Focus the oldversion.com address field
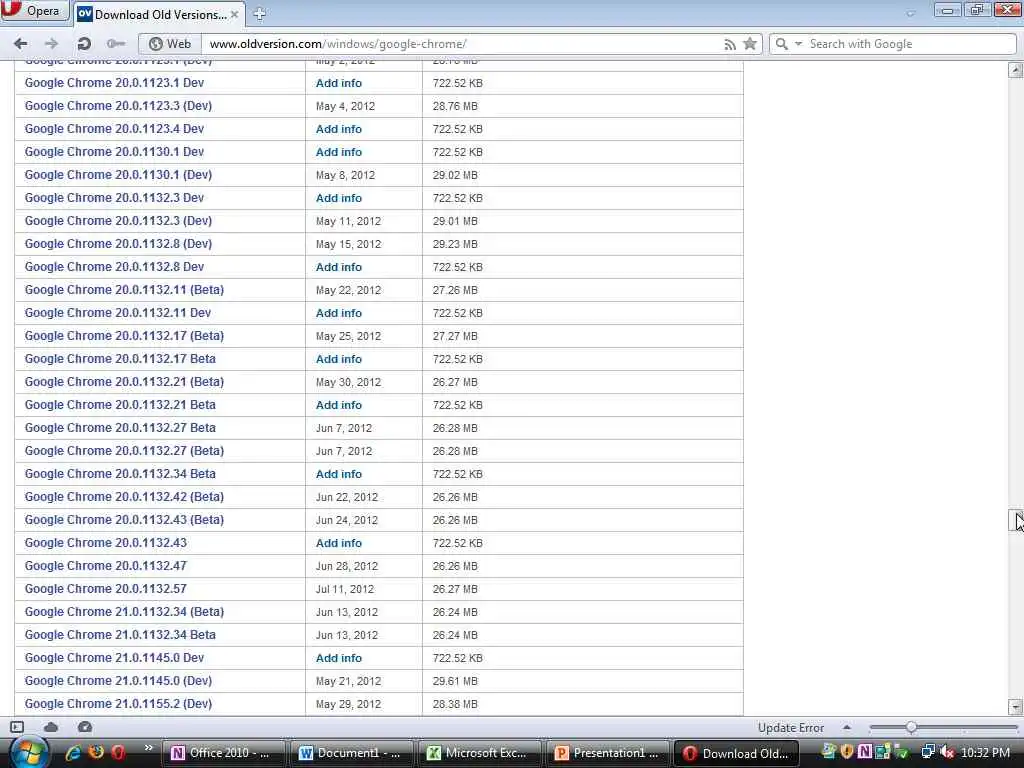1024x768 pixels. pos(457,44)
